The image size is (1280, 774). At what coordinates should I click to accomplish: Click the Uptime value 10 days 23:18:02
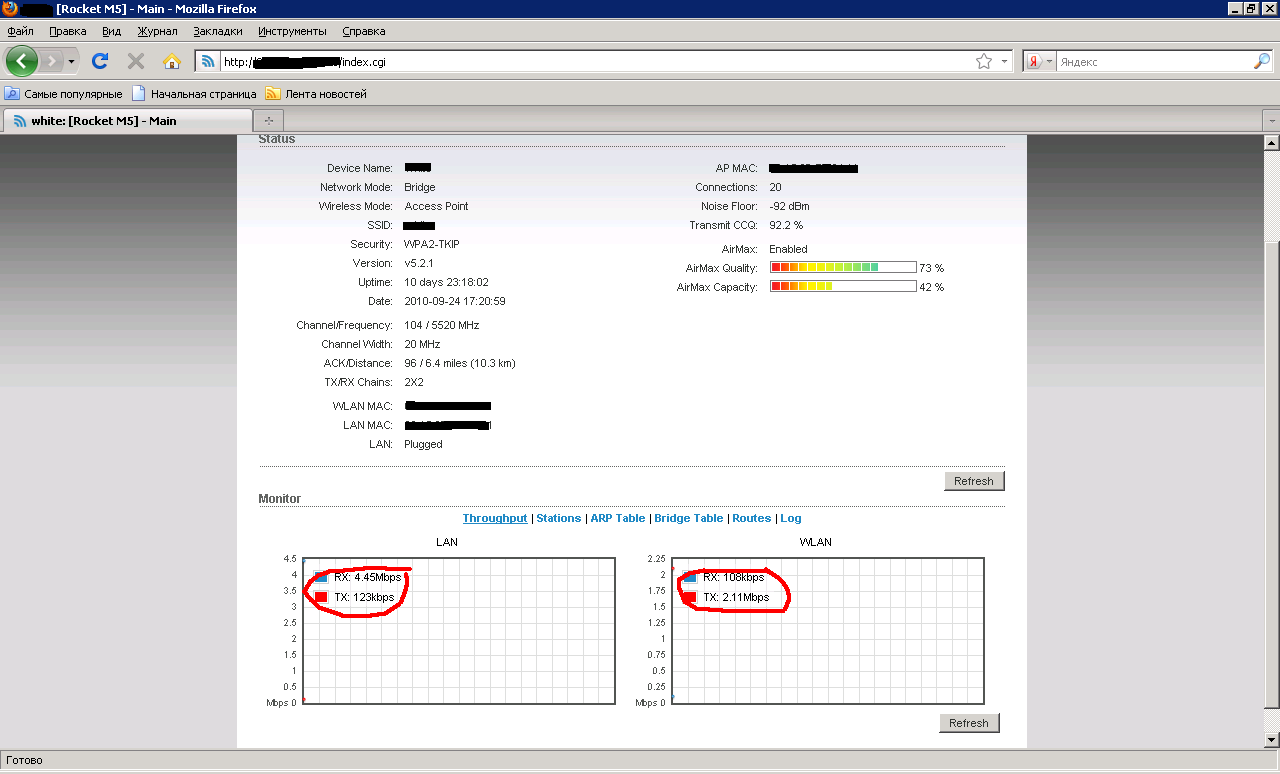446,282
